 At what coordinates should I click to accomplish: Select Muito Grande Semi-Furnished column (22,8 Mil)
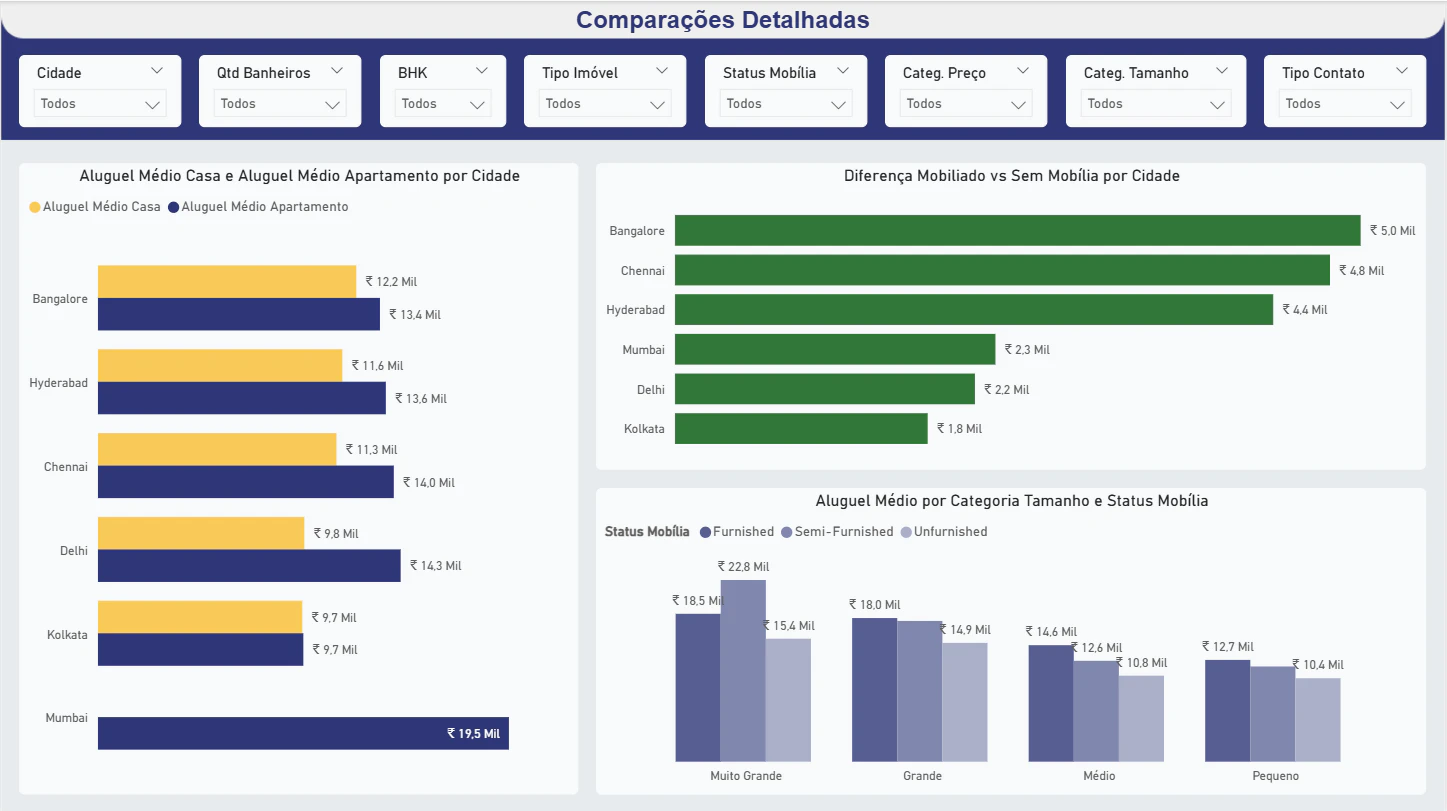point(743,671)
